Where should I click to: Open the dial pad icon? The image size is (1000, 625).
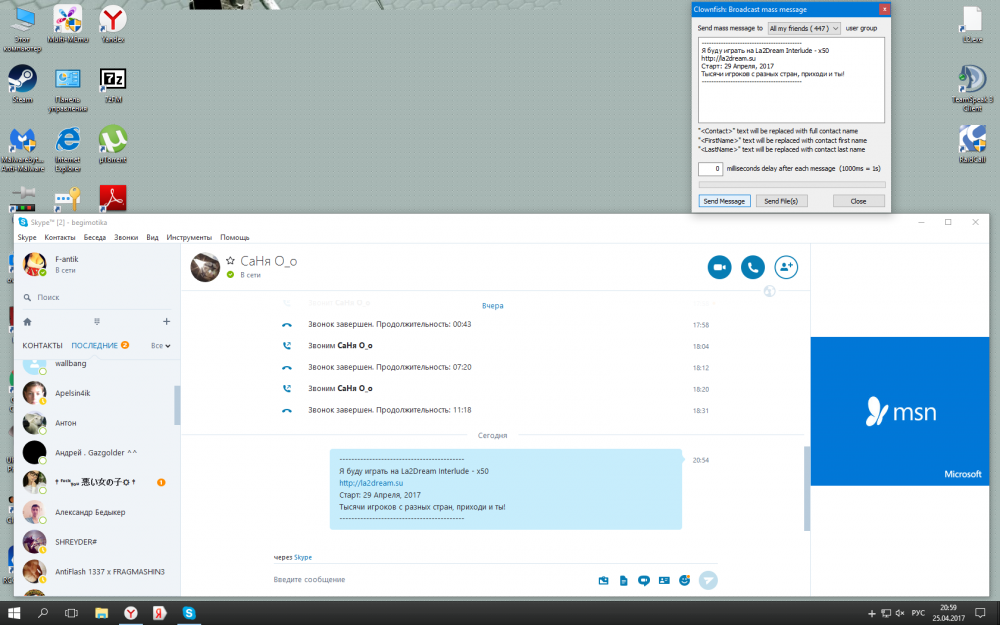pyautogui.click(x=97, y=322)
